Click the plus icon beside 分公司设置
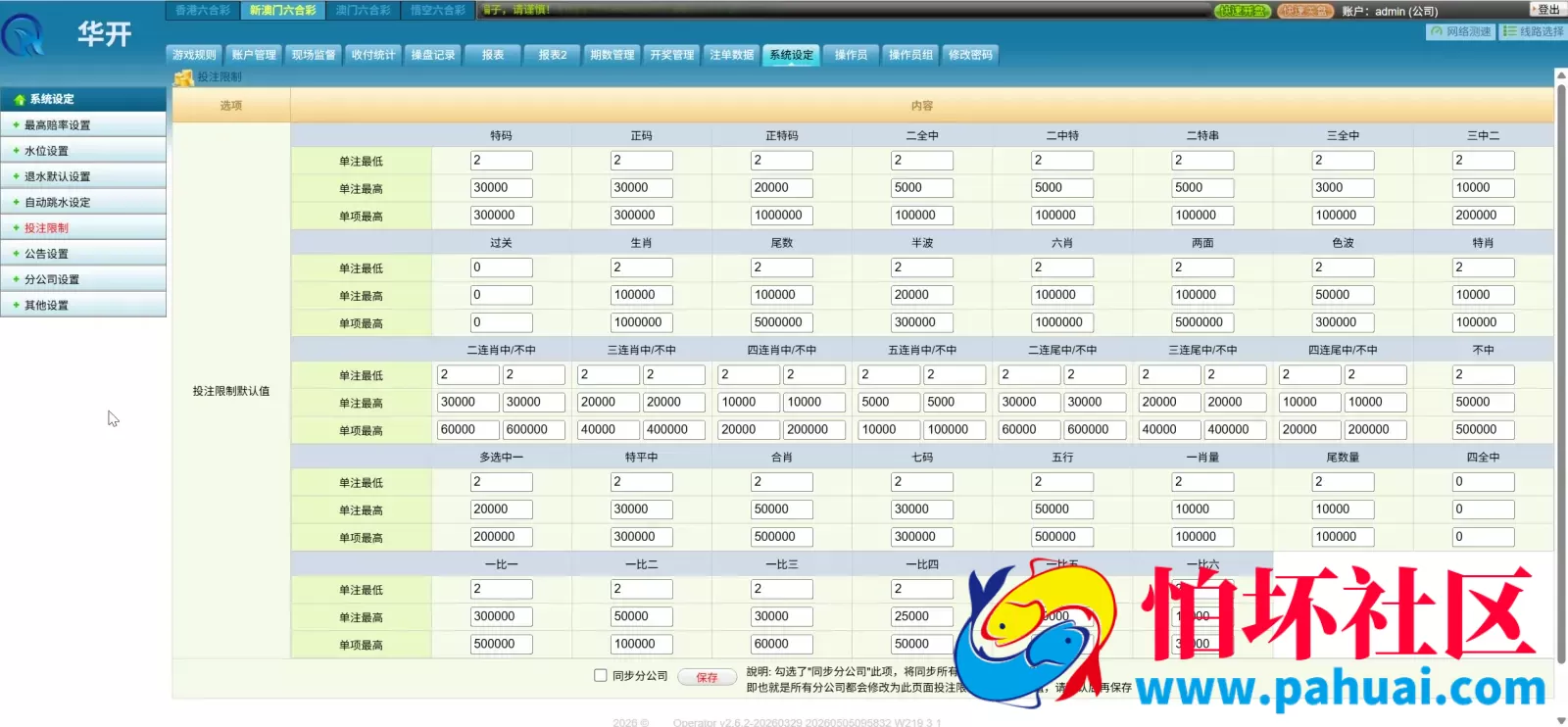 pos(16,279)
